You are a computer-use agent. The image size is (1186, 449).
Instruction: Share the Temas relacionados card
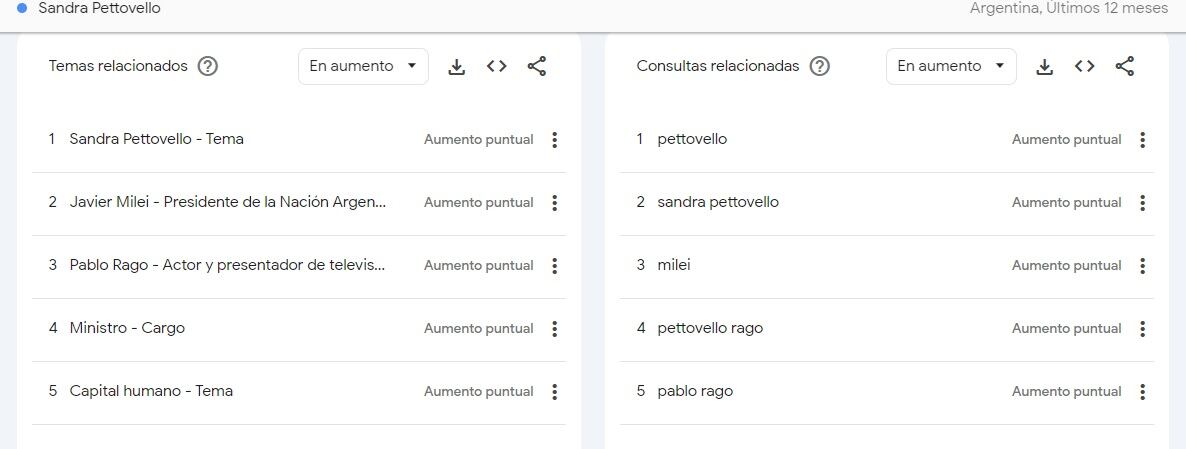coord(536,67)
